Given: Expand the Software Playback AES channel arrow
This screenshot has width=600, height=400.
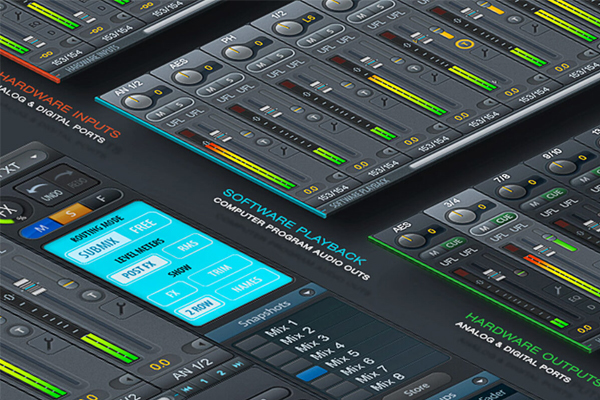Looking at the screenshot, I should 388,152.
